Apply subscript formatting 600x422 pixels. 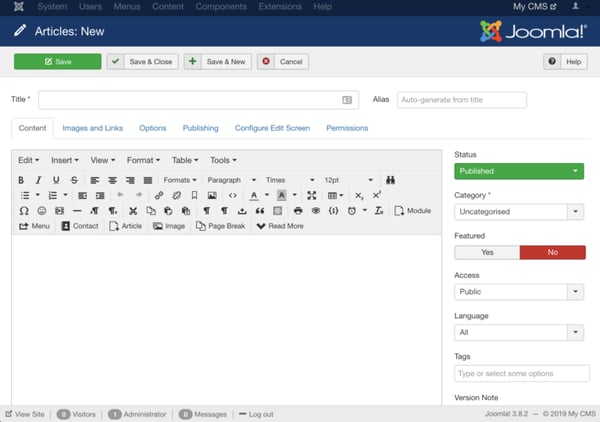tap(359, 196)
